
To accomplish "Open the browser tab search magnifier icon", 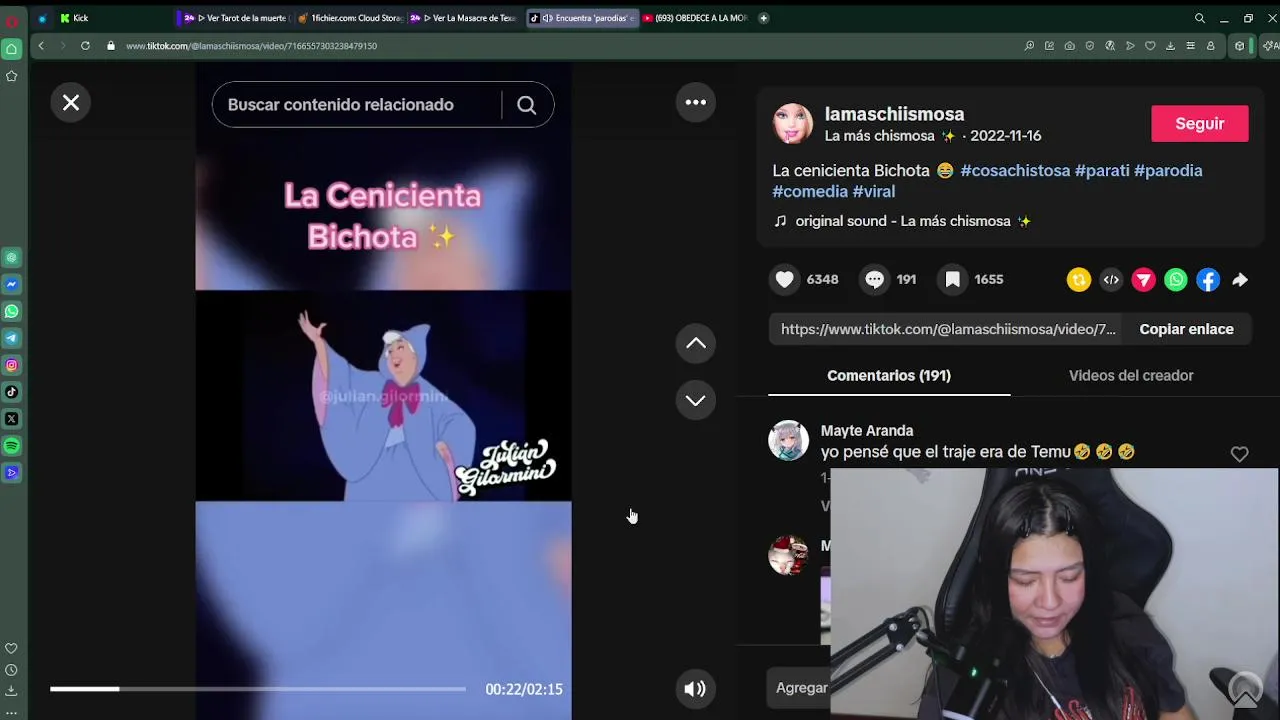I will coord(1200,18).
